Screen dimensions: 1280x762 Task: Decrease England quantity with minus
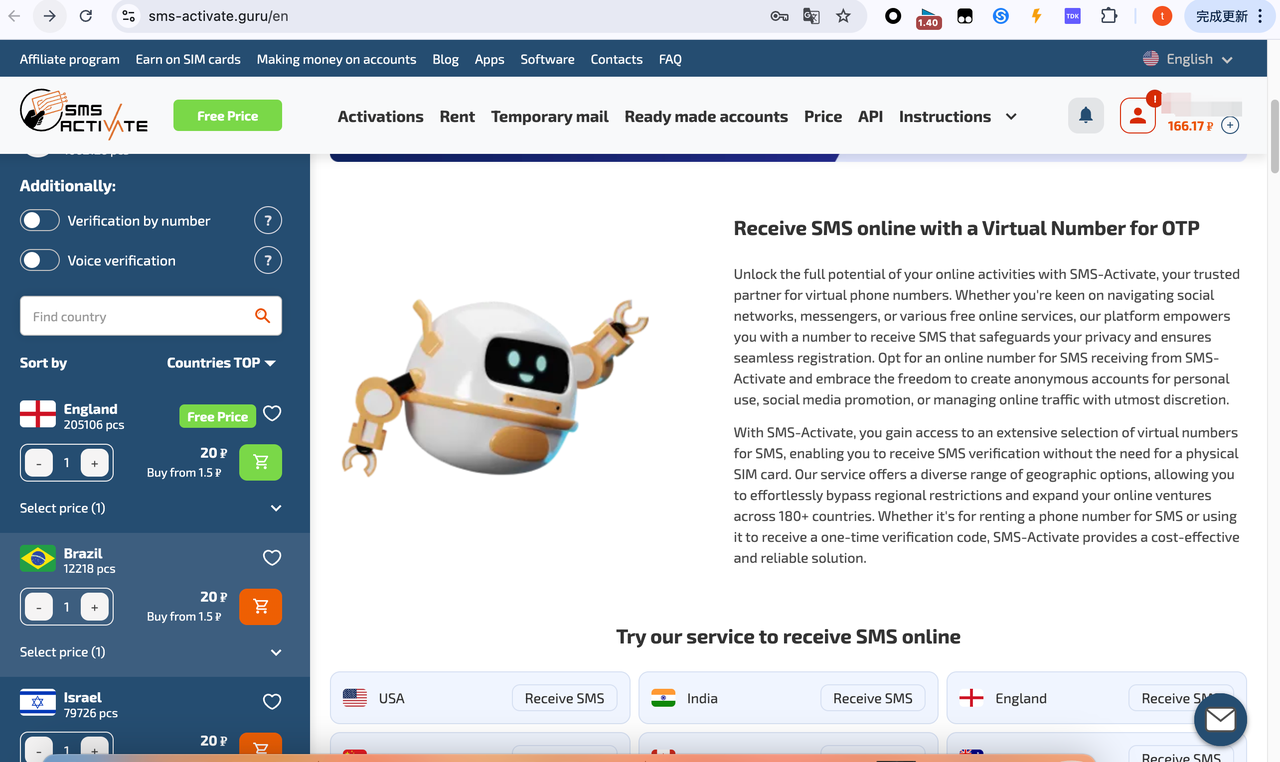coord(39,463)
